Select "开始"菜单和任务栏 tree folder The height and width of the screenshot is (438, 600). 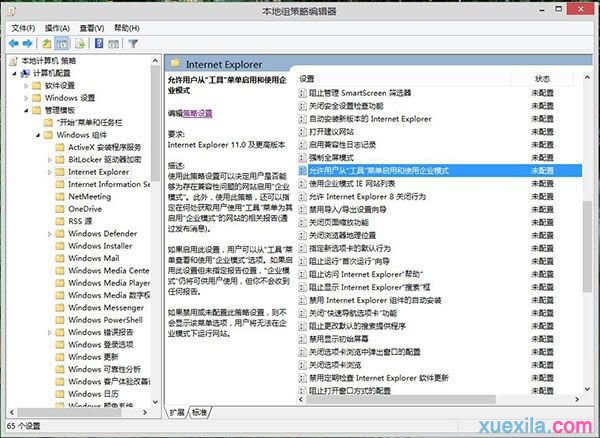(89, 123)
